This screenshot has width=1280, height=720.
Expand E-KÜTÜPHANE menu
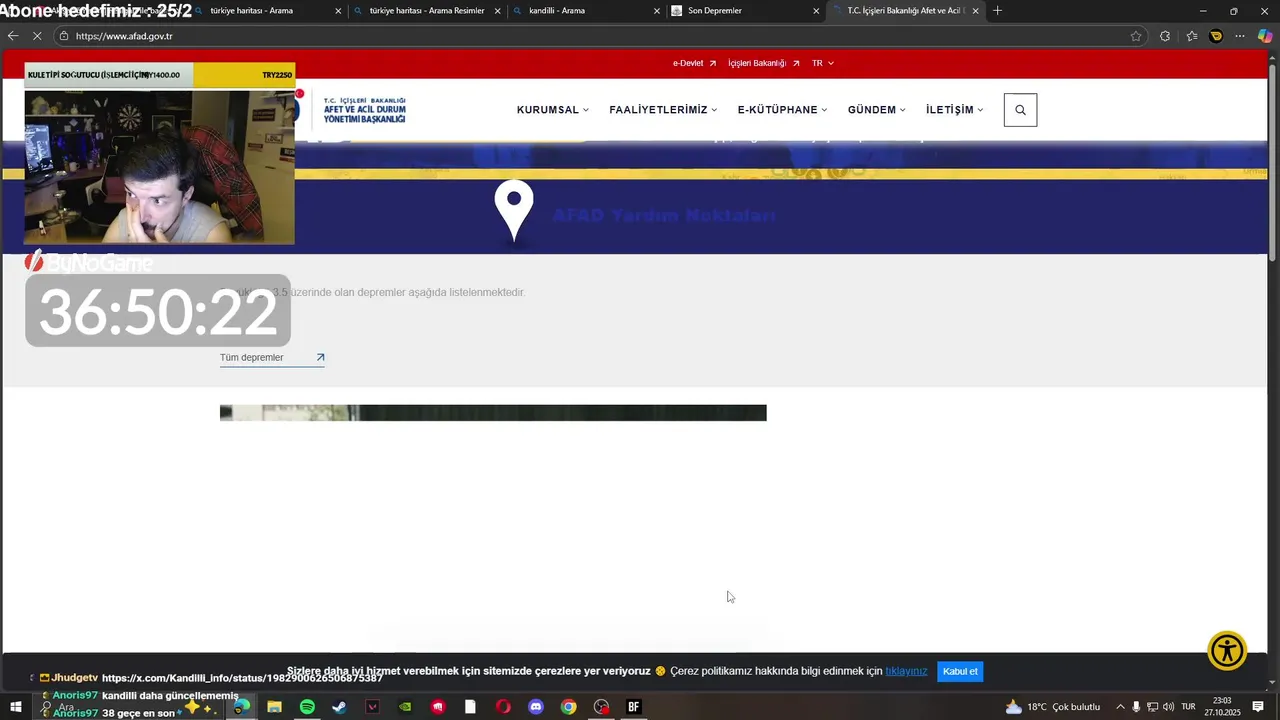point(783,110)
